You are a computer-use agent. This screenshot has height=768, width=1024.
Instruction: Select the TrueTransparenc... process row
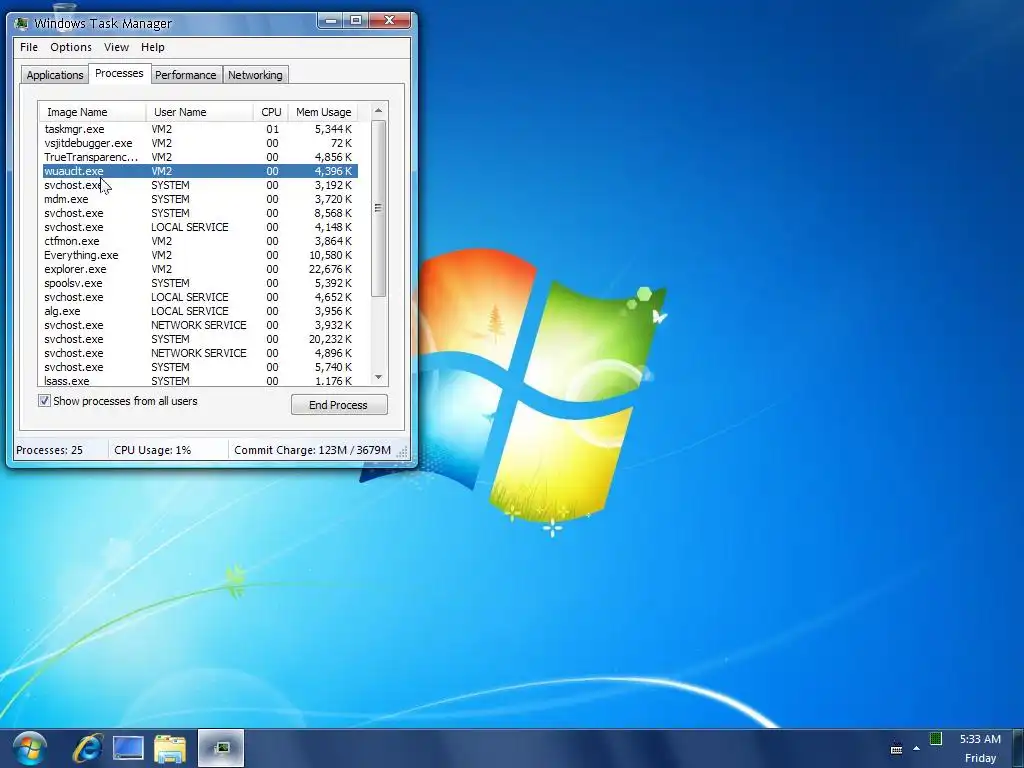tap(200, 157)
